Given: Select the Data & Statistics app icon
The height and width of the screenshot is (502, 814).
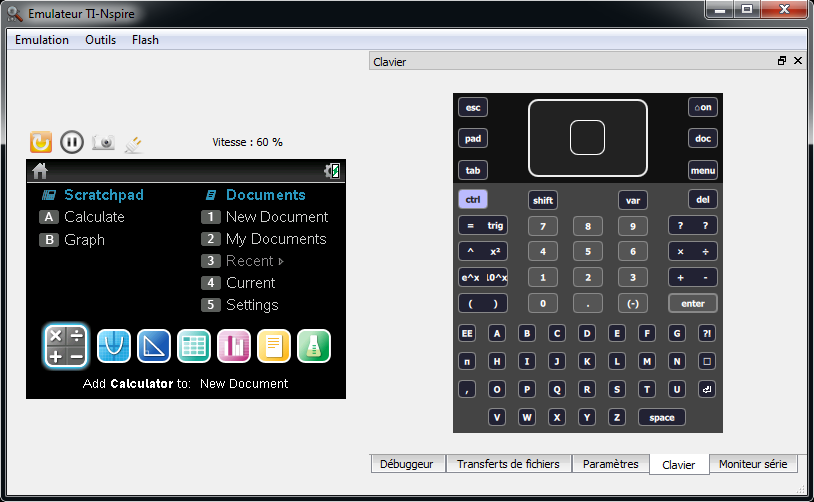Looking at the screenshot, I should (x=234, y=346).
